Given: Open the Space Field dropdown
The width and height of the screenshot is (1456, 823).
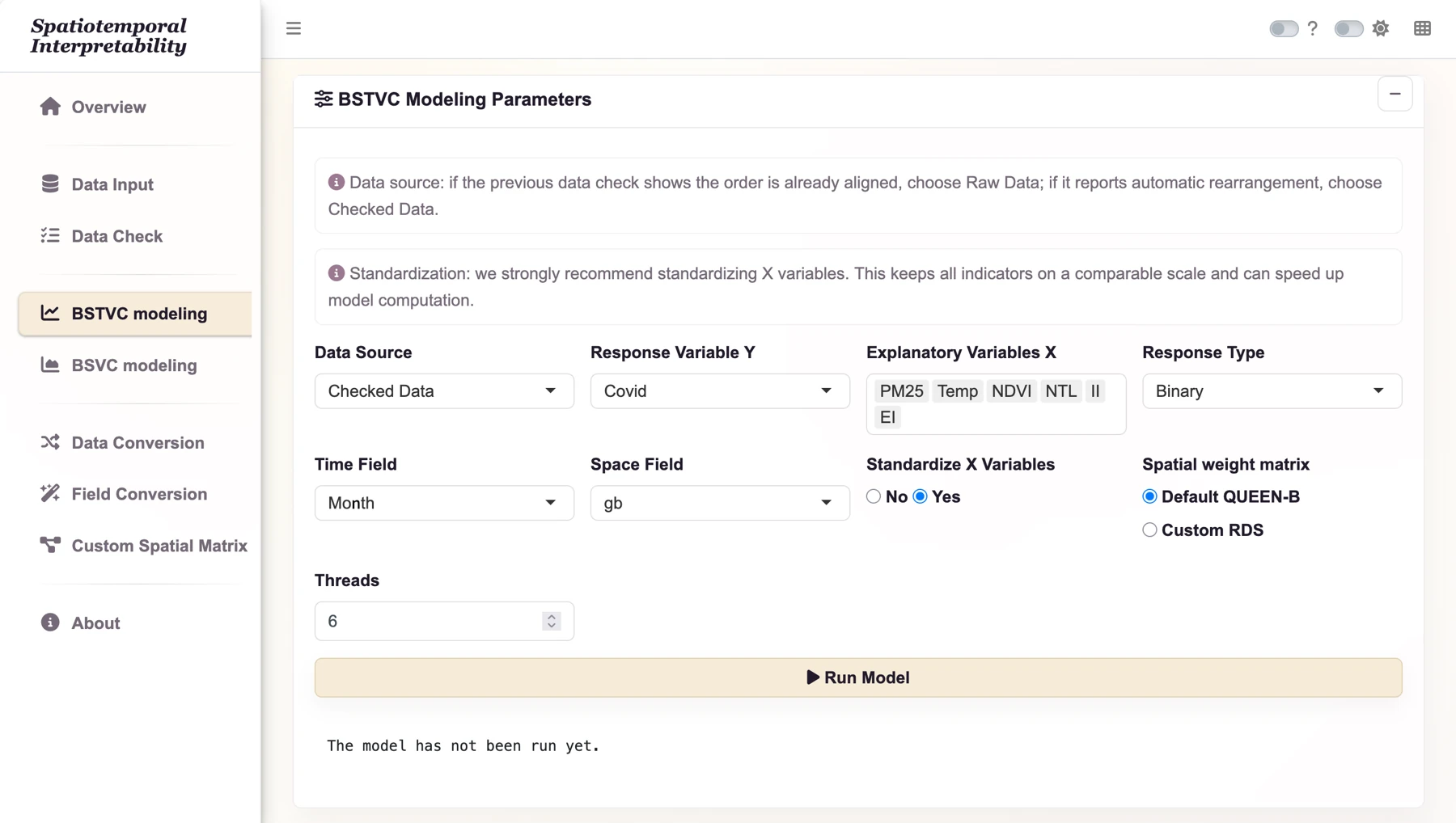Looking at the screenshot, I should [x=720, y=503].
